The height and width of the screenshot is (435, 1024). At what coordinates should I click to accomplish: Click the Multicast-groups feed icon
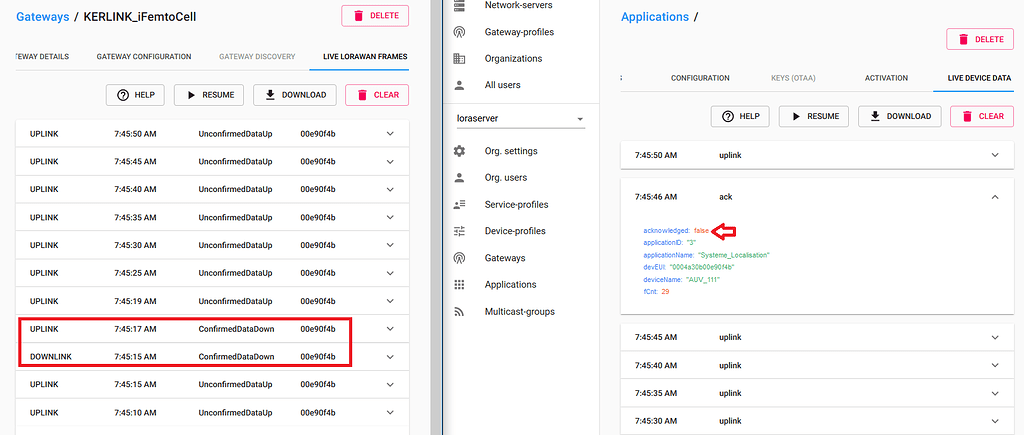pyautogui.click(x=459, y=312)
